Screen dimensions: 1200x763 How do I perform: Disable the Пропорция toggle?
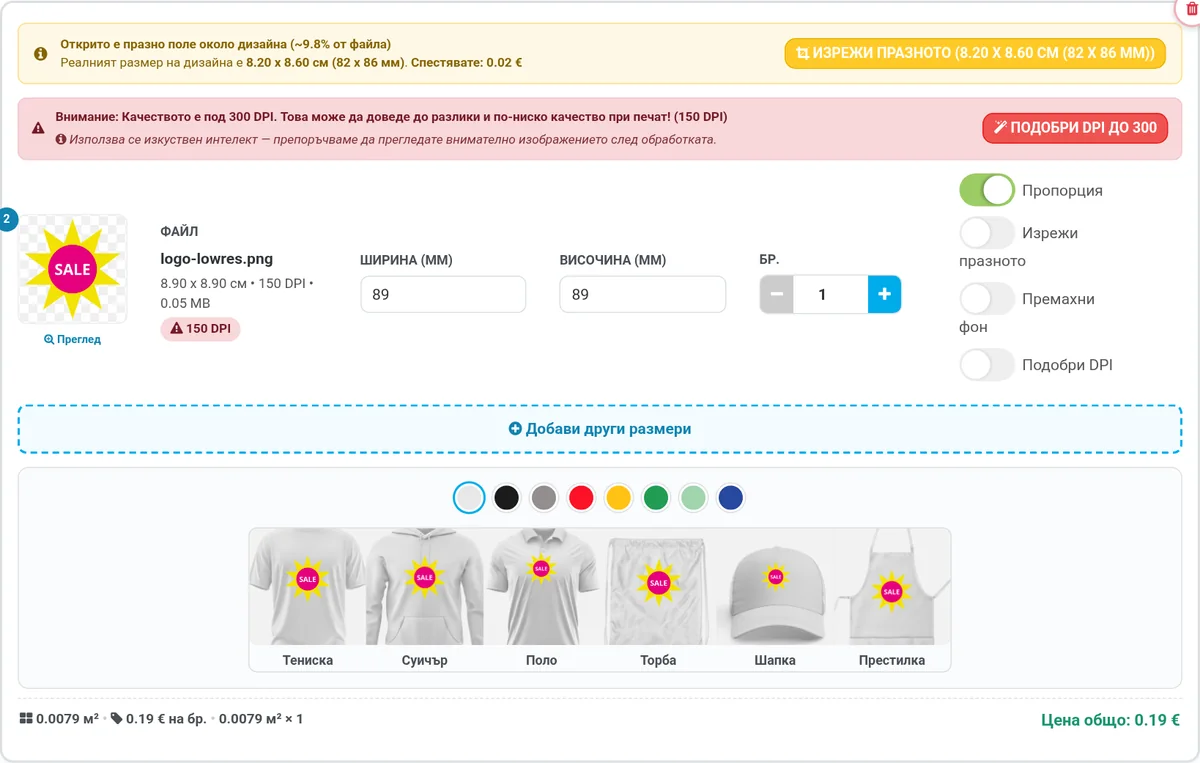pyautogui.click(x=987, y=190)
